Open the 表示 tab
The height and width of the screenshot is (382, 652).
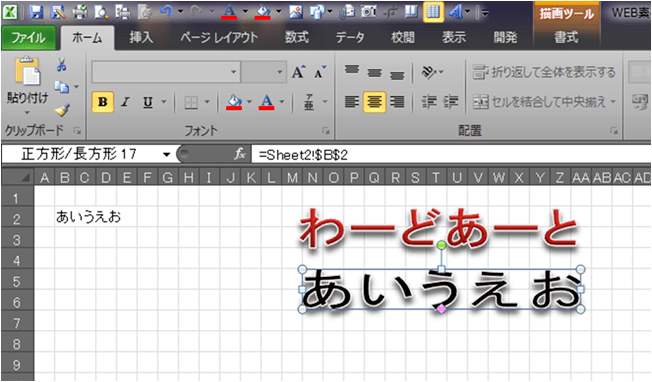click(454, 38)
